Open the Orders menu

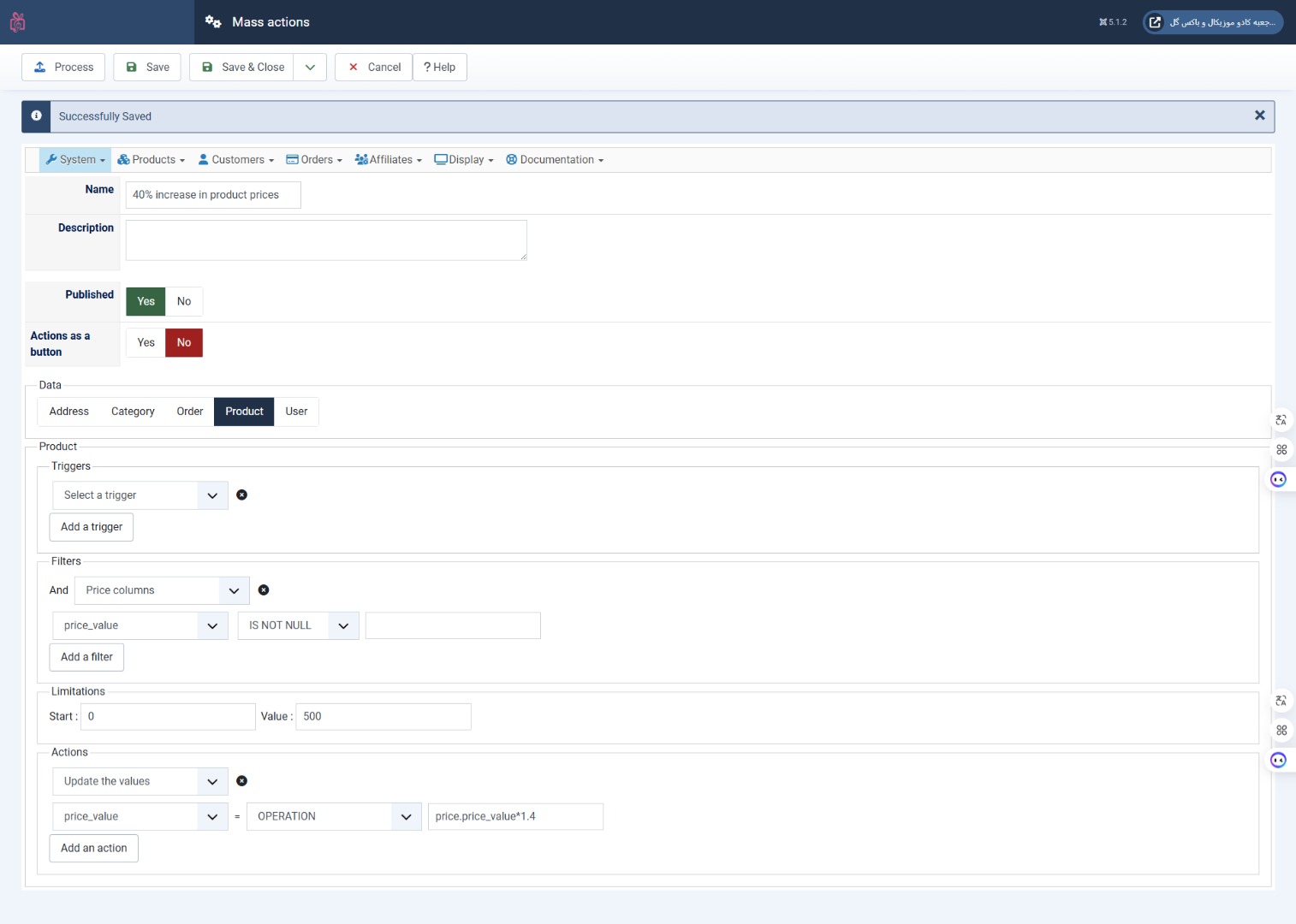314,160
